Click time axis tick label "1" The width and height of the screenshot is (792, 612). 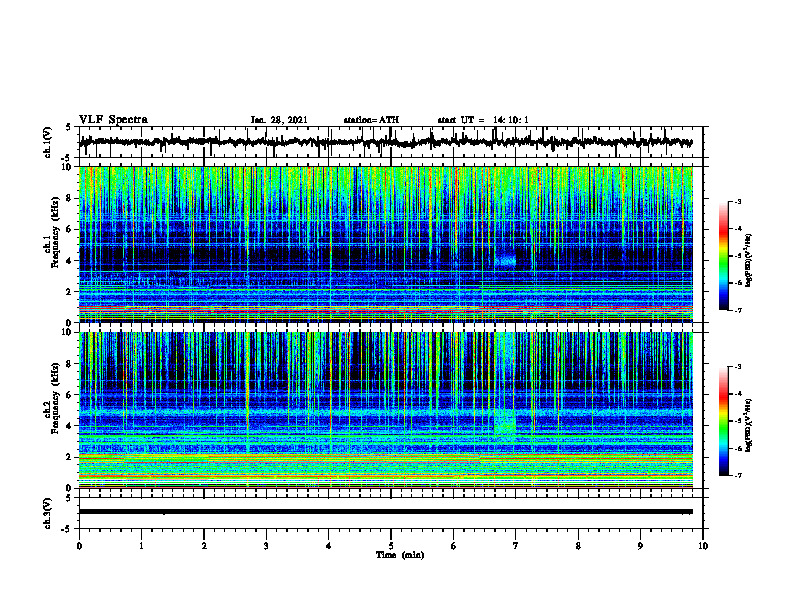point(141,546)
